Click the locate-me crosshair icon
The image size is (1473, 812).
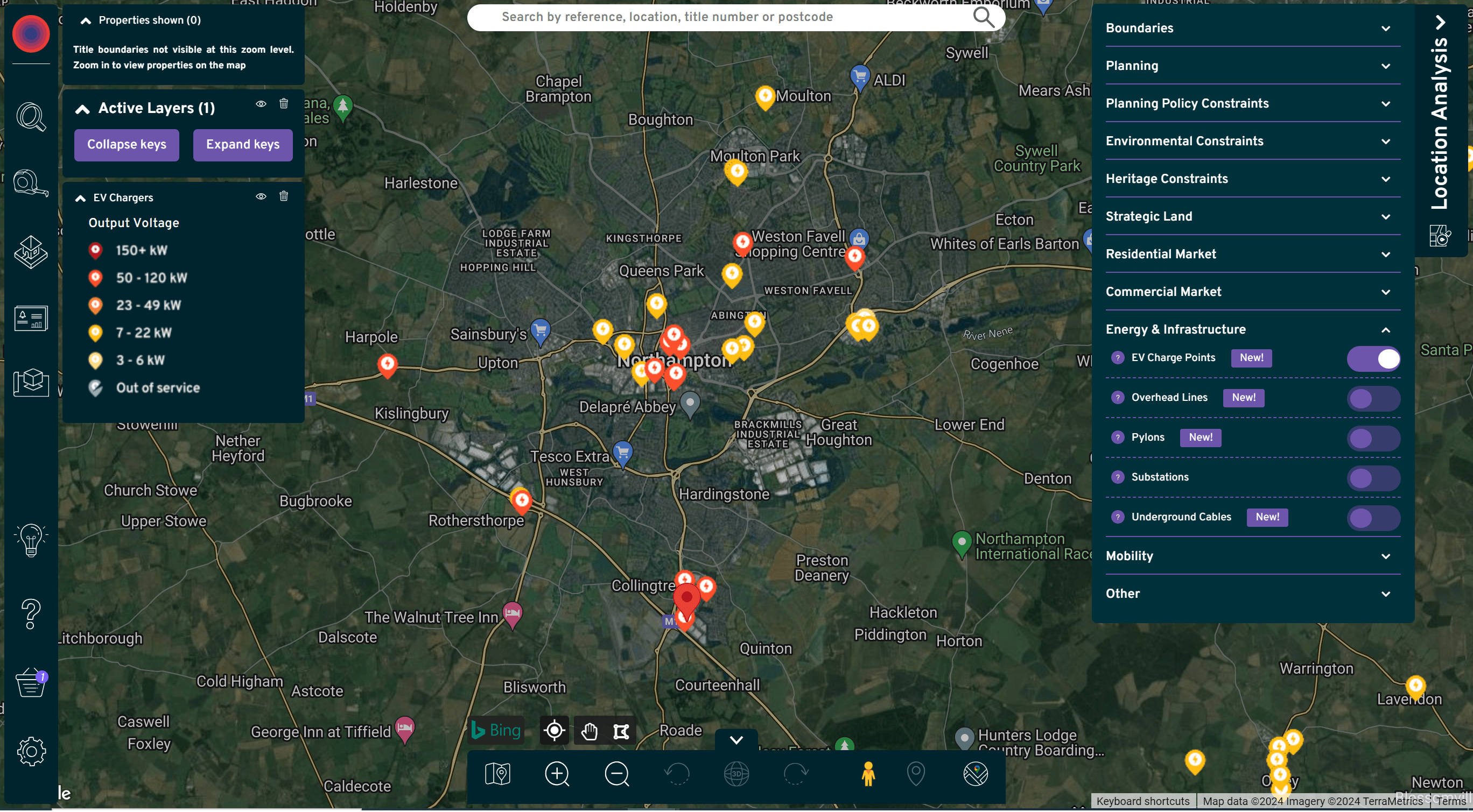[x=554, y=731]
